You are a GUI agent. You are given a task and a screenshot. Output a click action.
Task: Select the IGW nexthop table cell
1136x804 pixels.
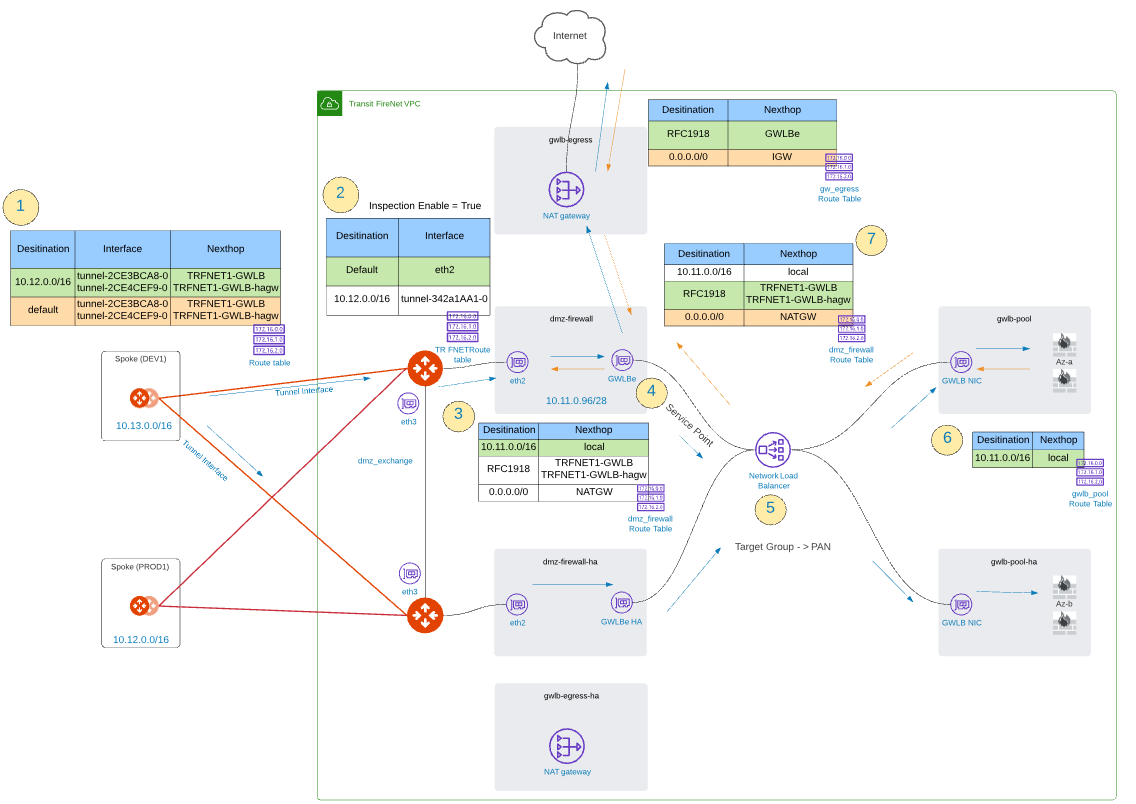click(782, 157)
